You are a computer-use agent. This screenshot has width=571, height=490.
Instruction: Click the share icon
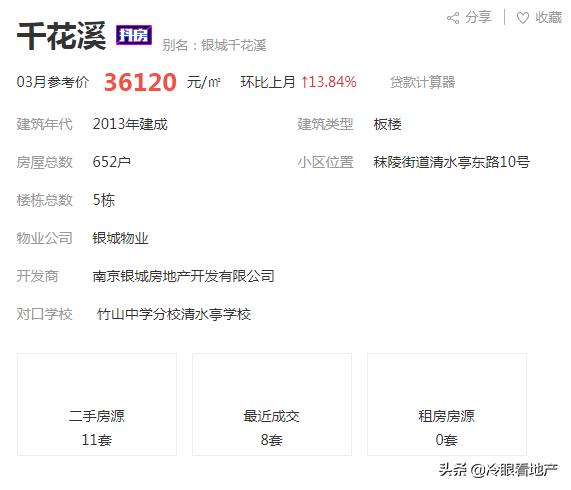[453, 17]
